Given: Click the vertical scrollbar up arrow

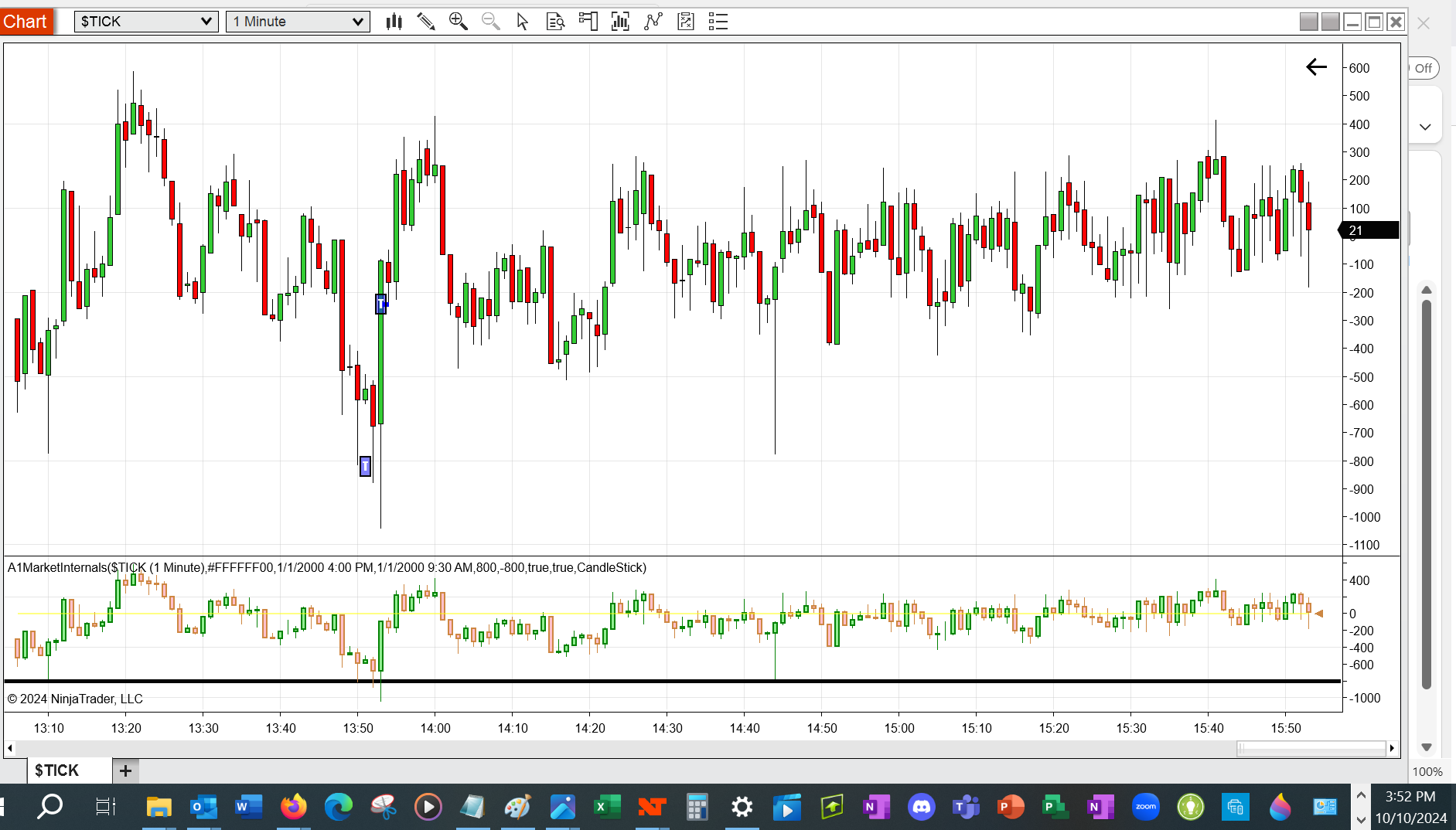Looking at the screenshot, I should pos(1427,290).
